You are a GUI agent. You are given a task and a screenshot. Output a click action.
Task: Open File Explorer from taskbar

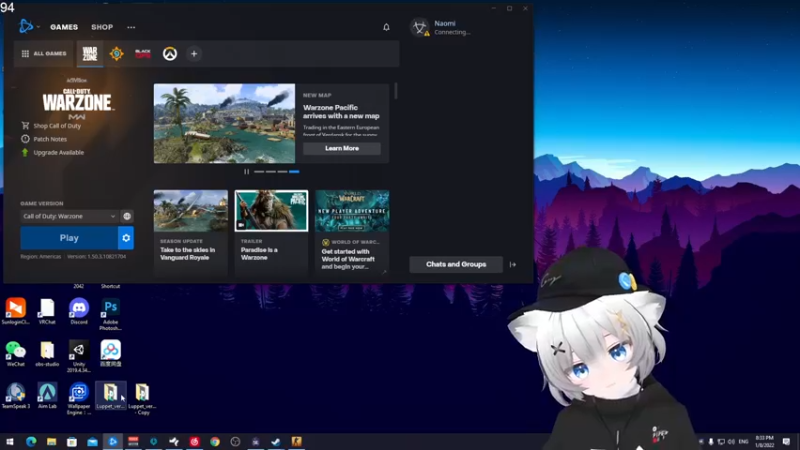(x=52, y=442)
